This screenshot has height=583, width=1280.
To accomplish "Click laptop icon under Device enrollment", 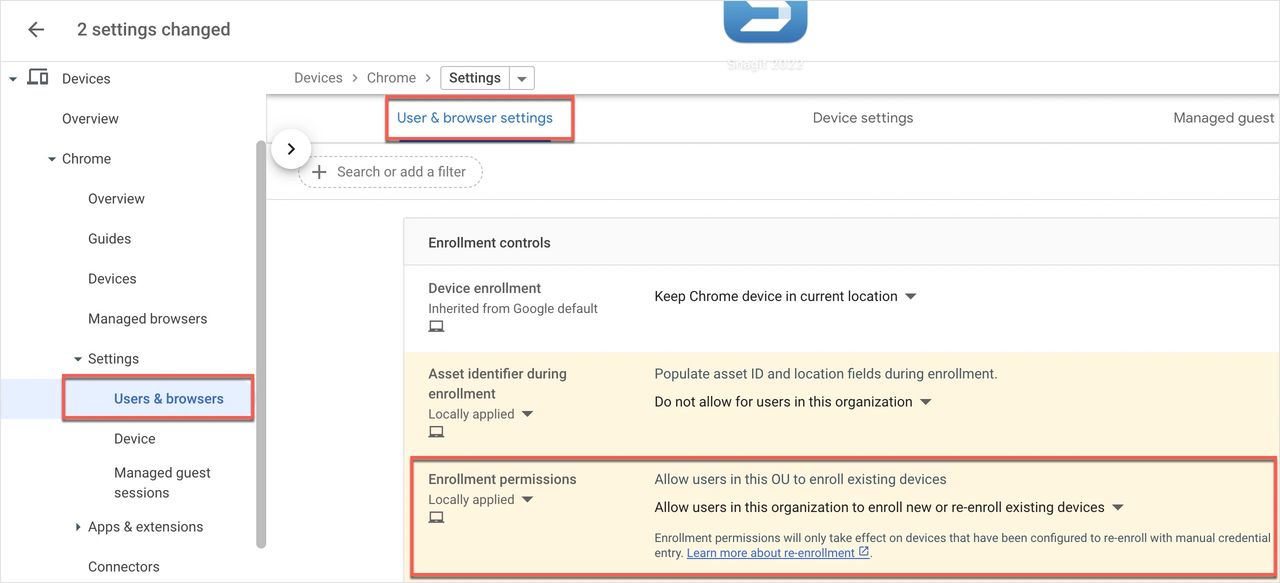I will coord(436,327).
